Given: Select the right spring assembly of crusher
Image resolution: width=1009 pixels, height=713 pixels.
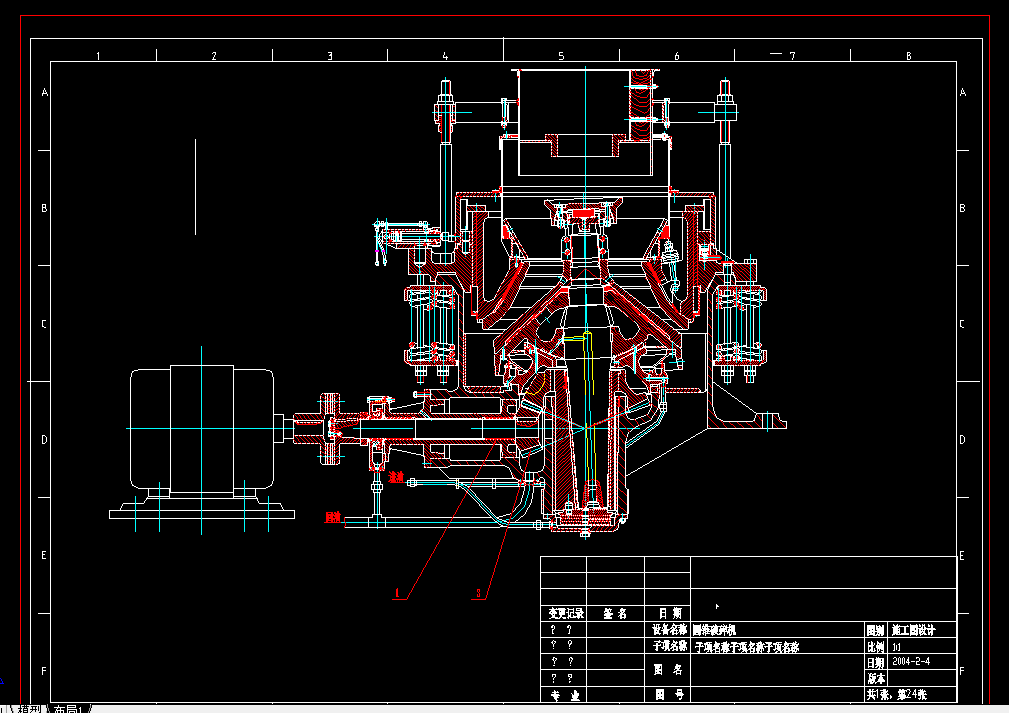Looking at the screenshot, I should [x=741, y=325].
